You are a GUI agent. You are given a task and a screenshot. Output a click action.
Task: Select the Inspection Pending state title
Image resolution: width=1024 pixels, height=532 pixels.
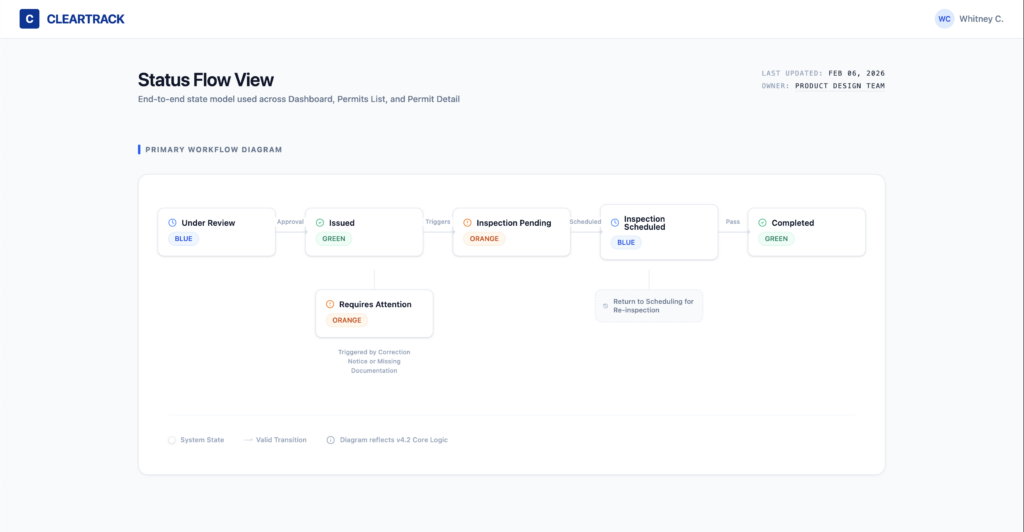[513, 223]
